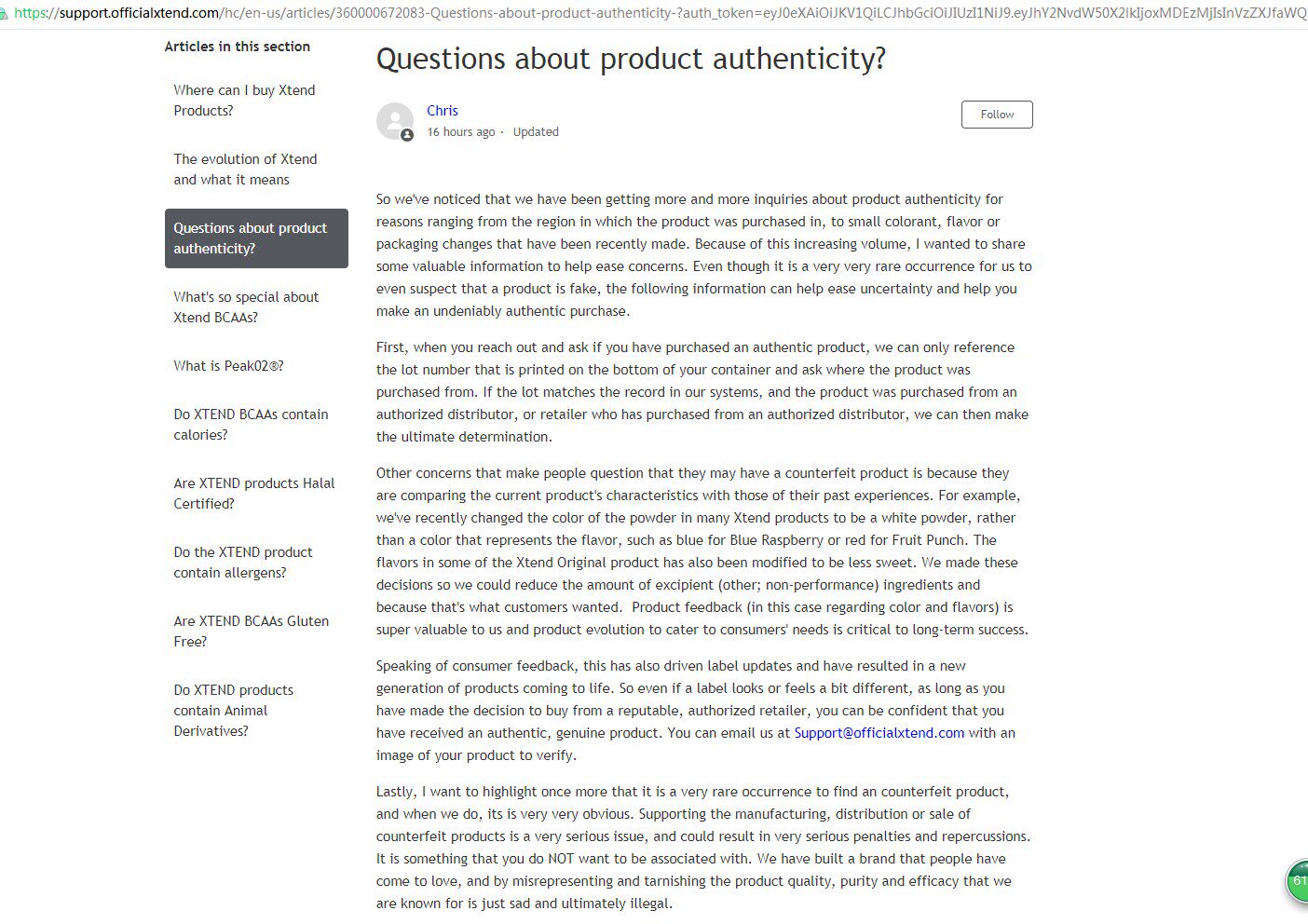Screen dimensions: 1308x924
Task: Click the small user badge on the avatar
Action: tap(407, 136)
